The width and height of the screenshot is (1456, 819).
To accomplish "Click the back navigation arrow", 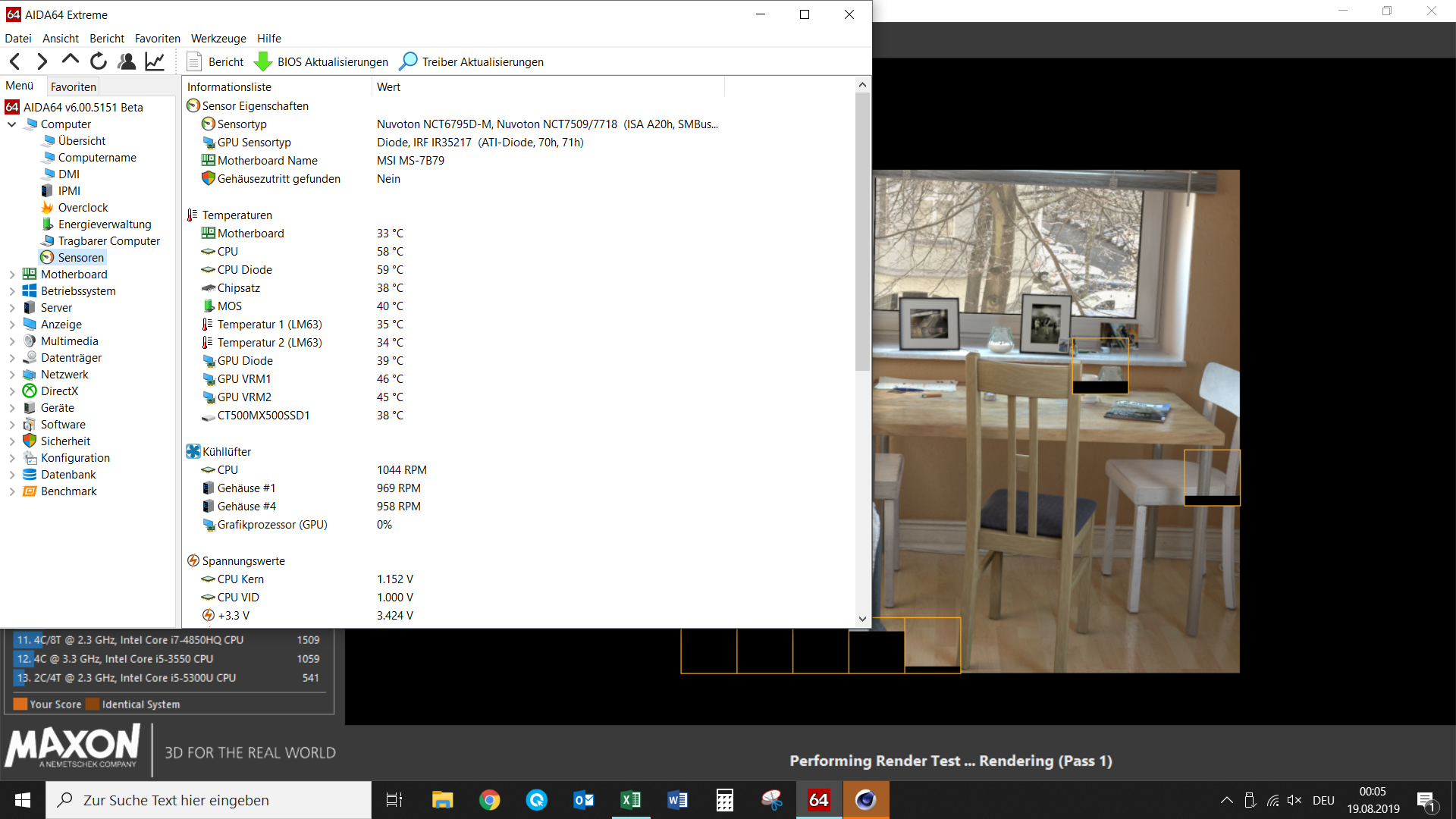I will (x=15, y=61).
